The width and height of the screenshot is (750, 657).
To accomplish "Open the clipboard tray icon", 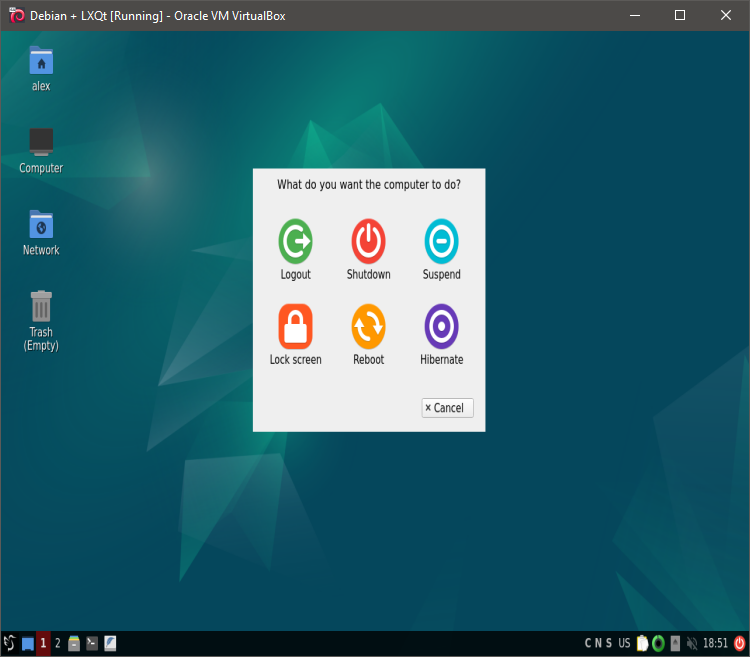I will (642, 643).
